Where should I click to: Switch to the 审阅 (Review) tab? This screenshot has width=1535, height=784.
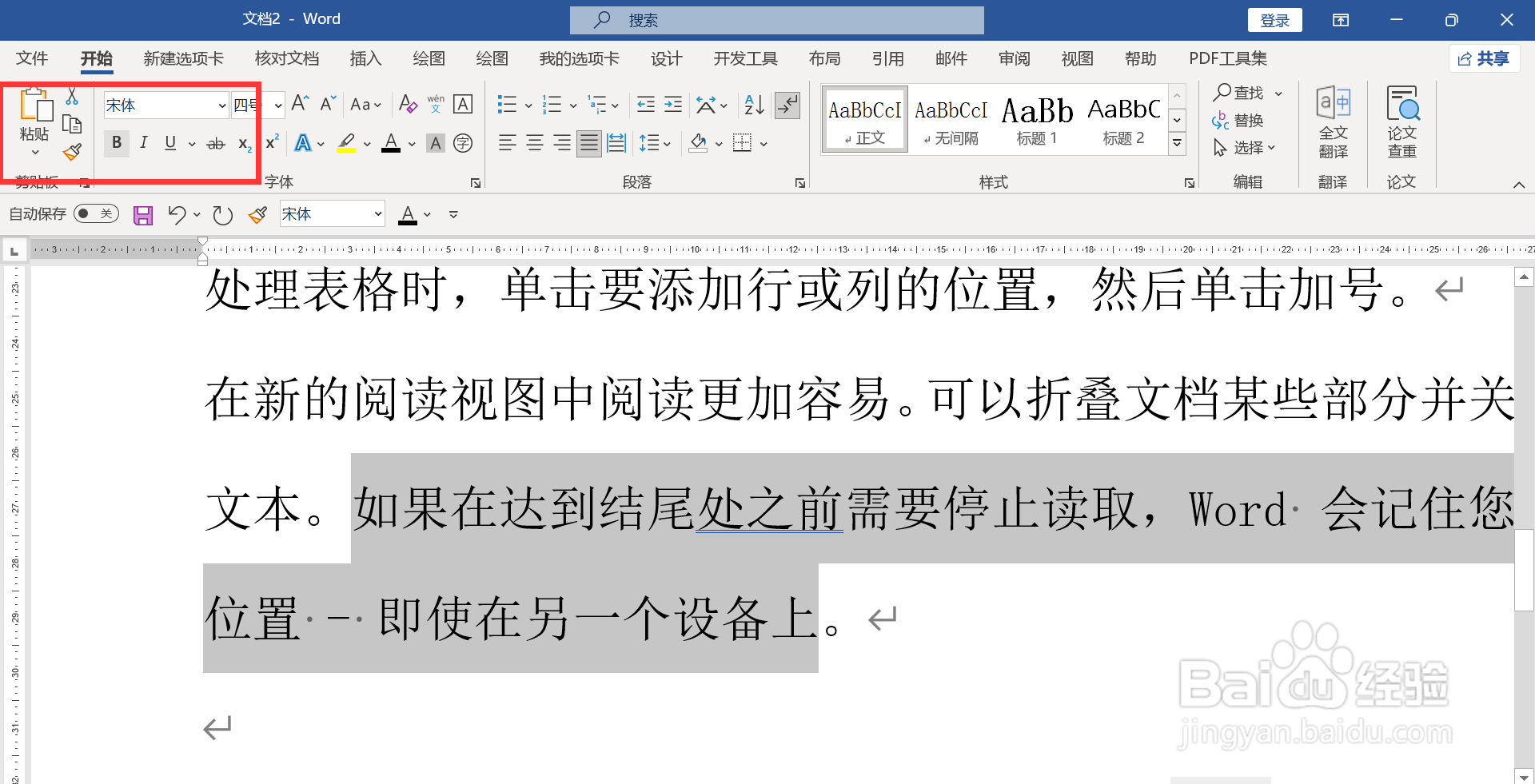[x=1015, y=58]
